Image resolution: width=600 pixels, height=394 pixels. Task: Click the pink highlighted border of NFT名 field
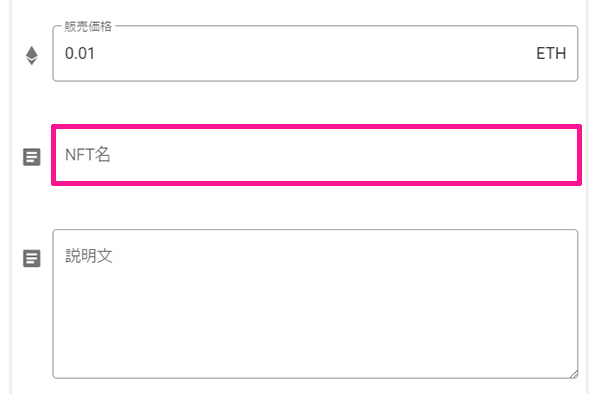click(316, 127)
